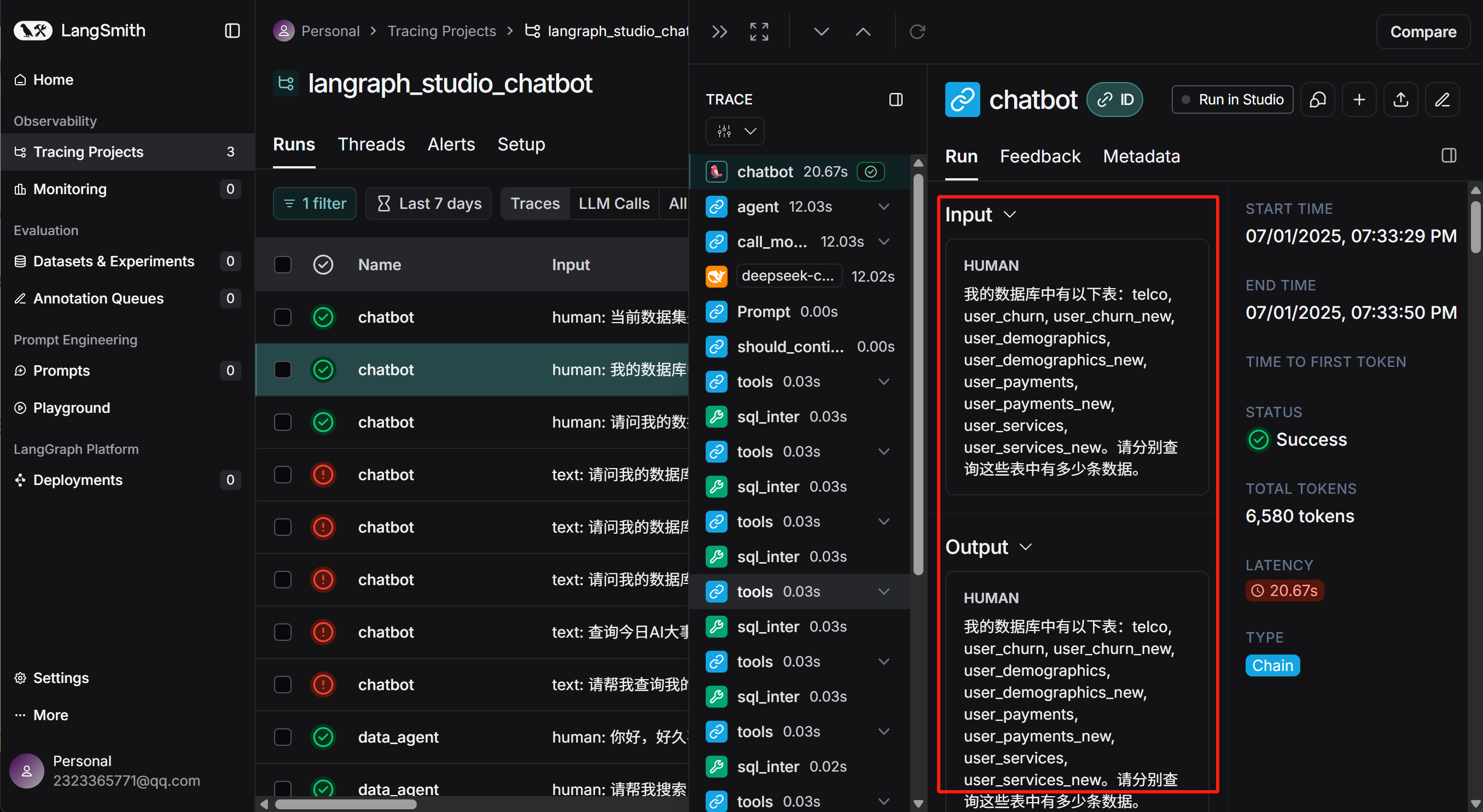Switch to the Feedback tab
This screenshot has width=1483, height=812.
[x=1040, y=156]
